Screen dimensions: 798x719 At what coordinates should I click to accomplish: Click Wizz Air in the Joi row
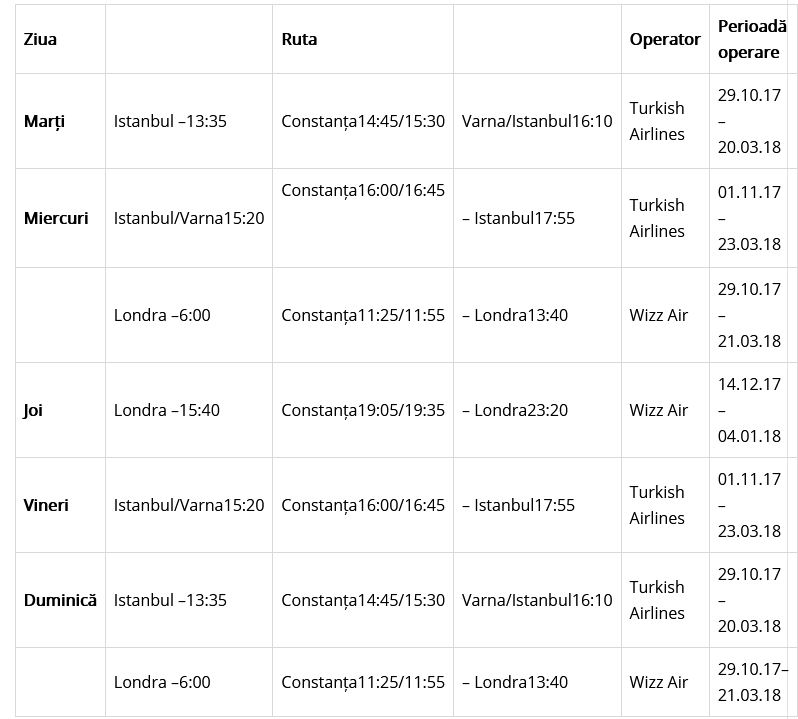pos(659,410)
